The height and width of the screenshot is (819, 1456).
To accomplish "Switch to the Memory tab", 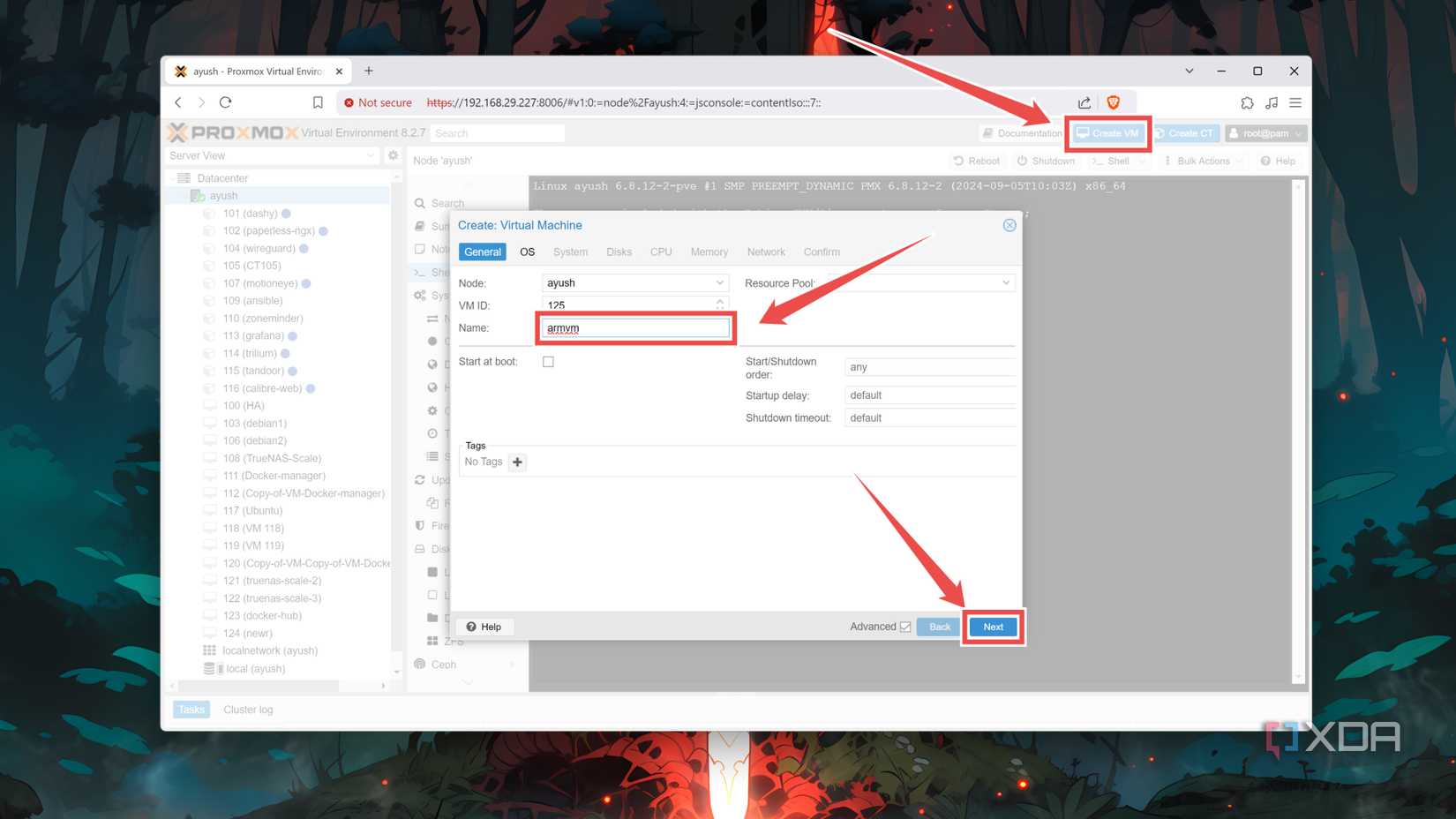I will (709, 252).
